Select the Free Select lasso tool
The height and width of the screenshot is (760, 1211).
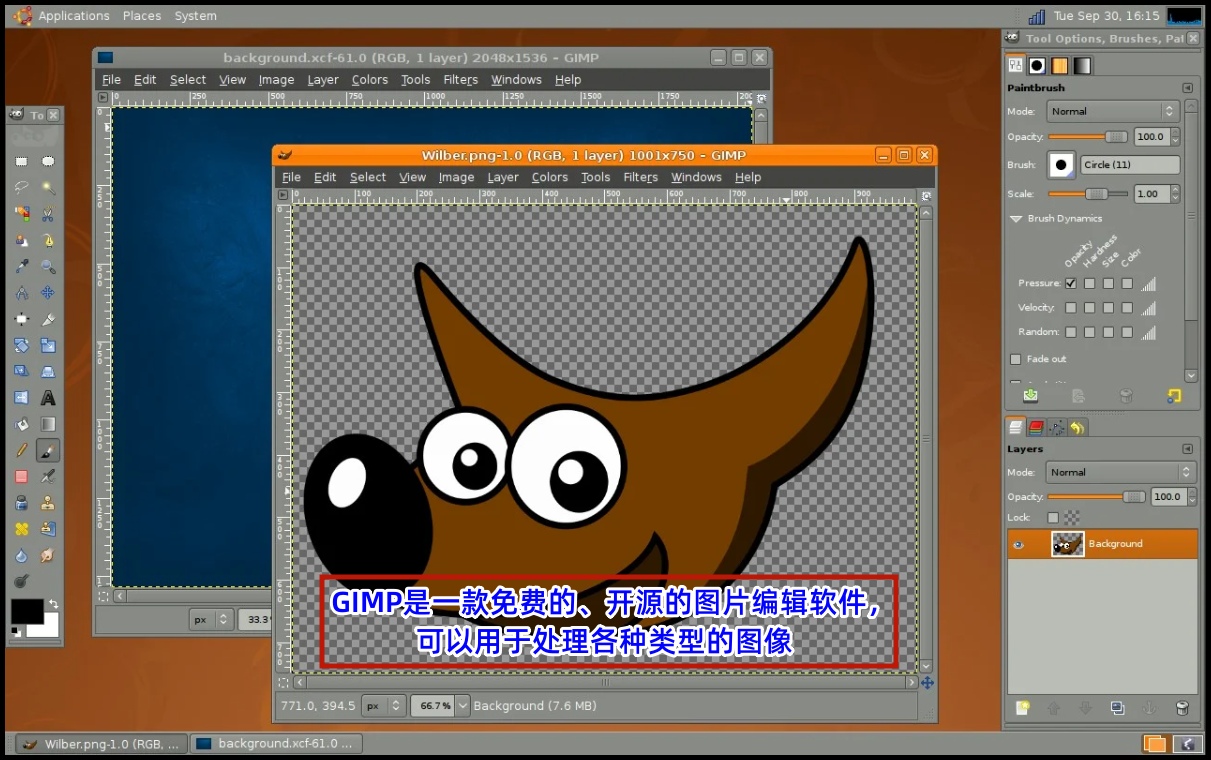pos(21,187)
